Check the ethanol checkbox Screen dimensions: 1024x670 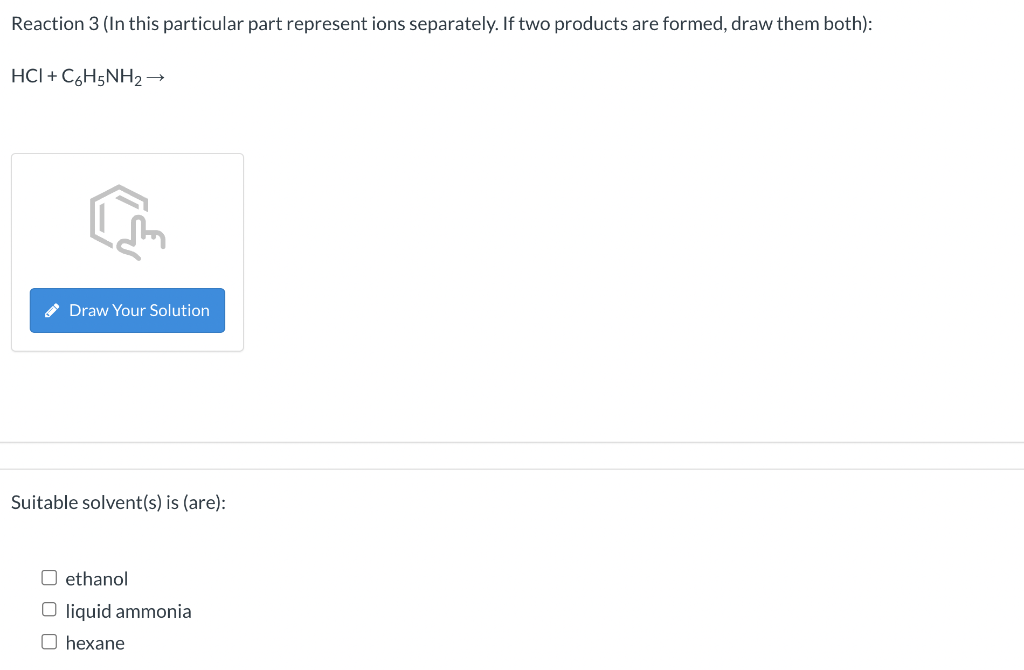pos(49,578)
